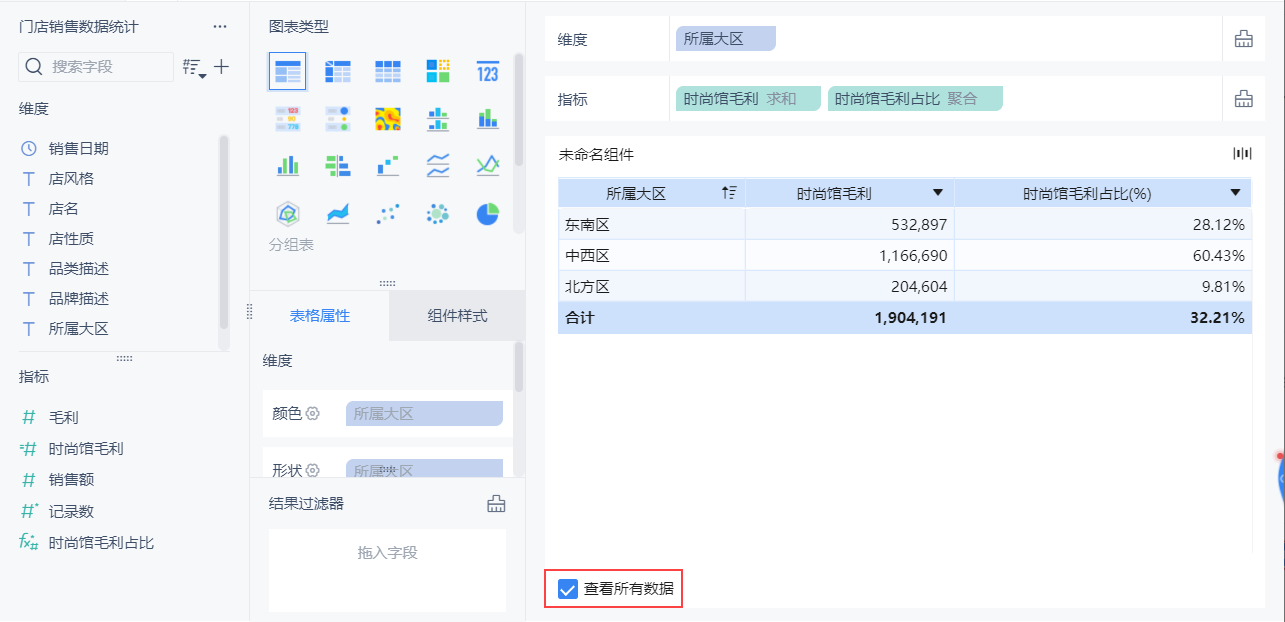This screenshot has height=622, width=1285.
Task: Clear the 指标 bar with the broom icon
Action: pyautogui.click(x=1244, y=99)
